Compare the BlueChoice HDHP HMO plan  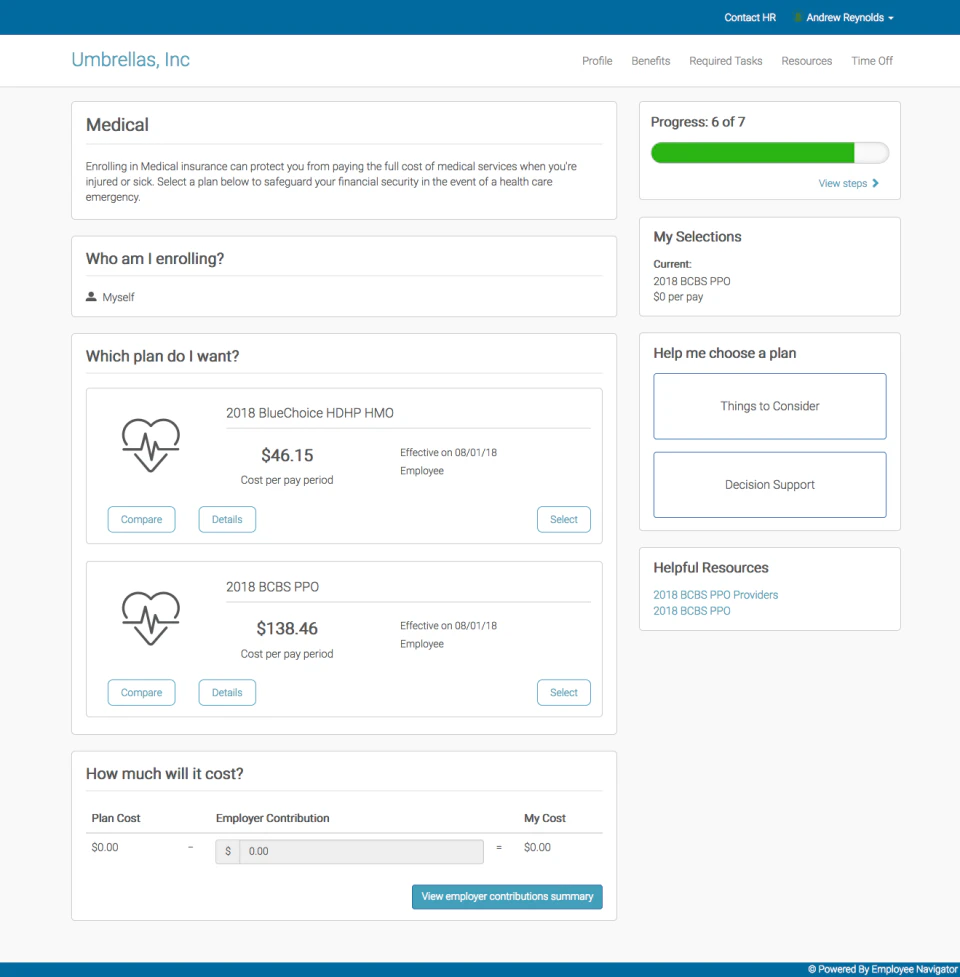coord(141,519)
